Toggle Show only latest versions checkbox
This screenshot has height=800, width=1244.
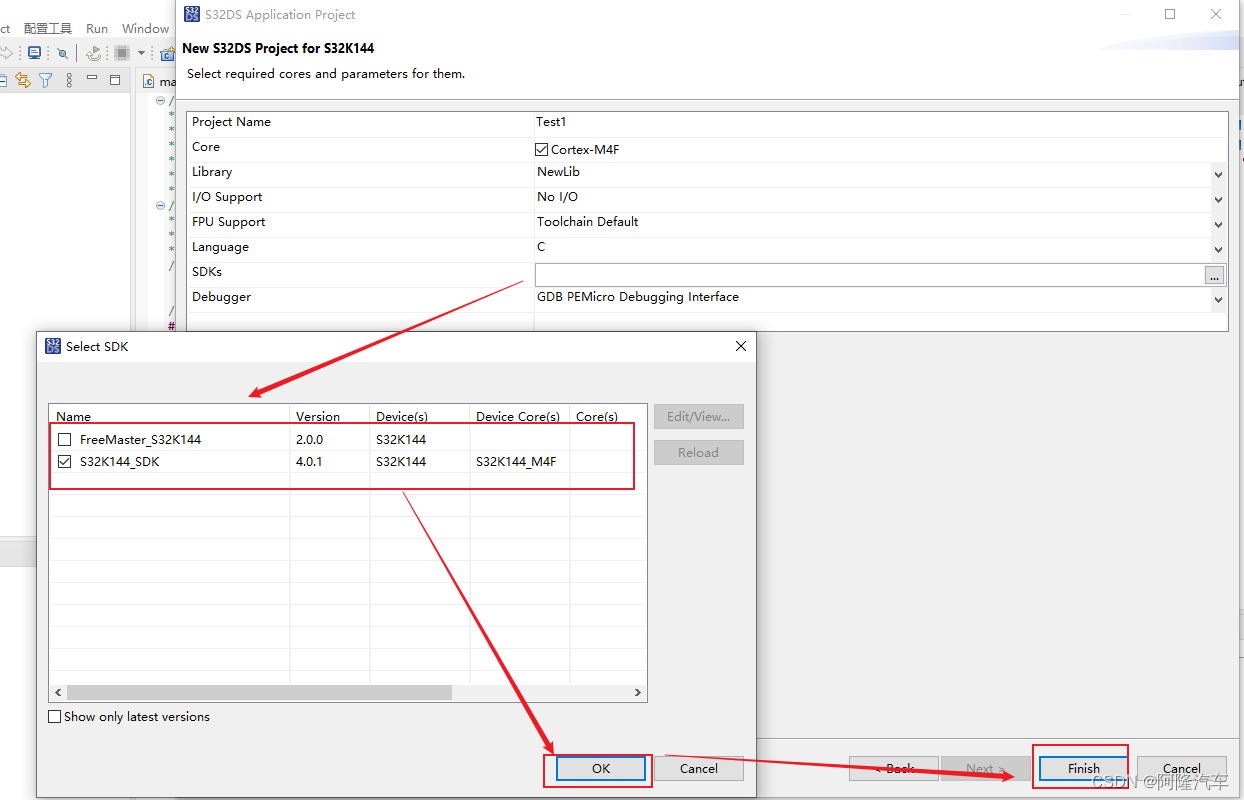coord(55,717)
